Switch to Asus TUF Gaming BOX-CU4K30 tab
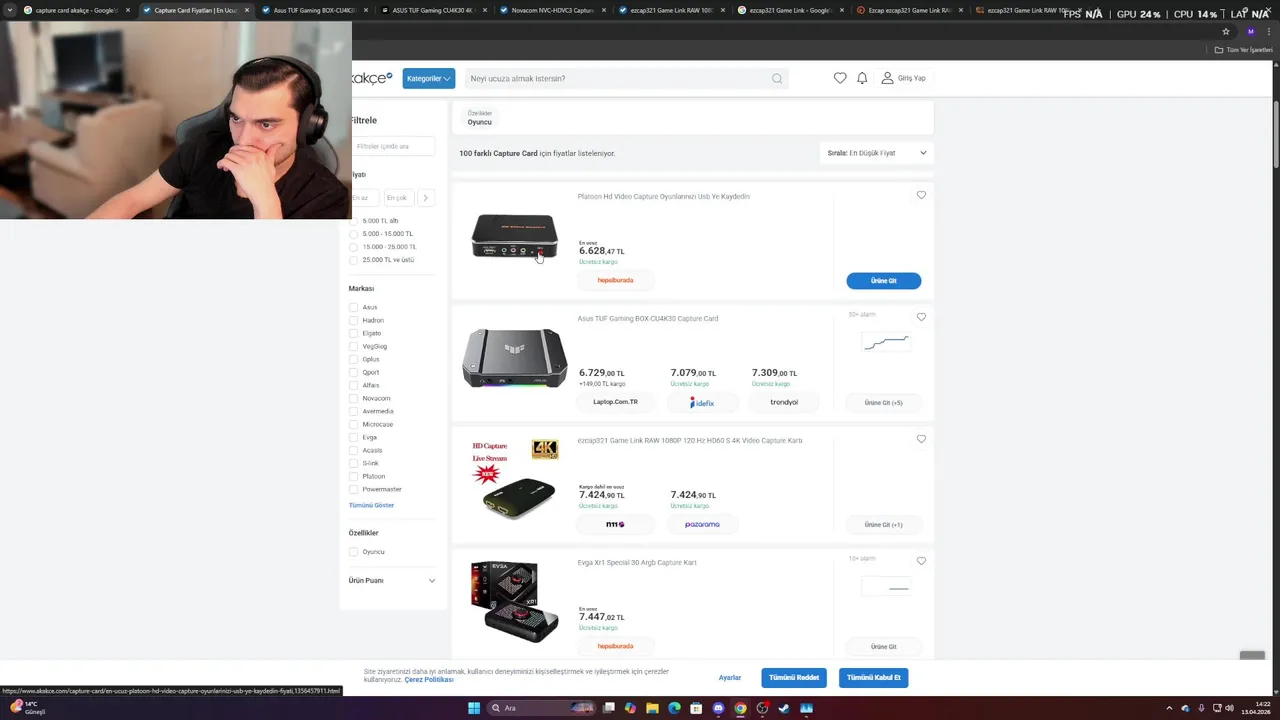The width and height of the screenshot is (1280, 720). click(x=315, y=10)
